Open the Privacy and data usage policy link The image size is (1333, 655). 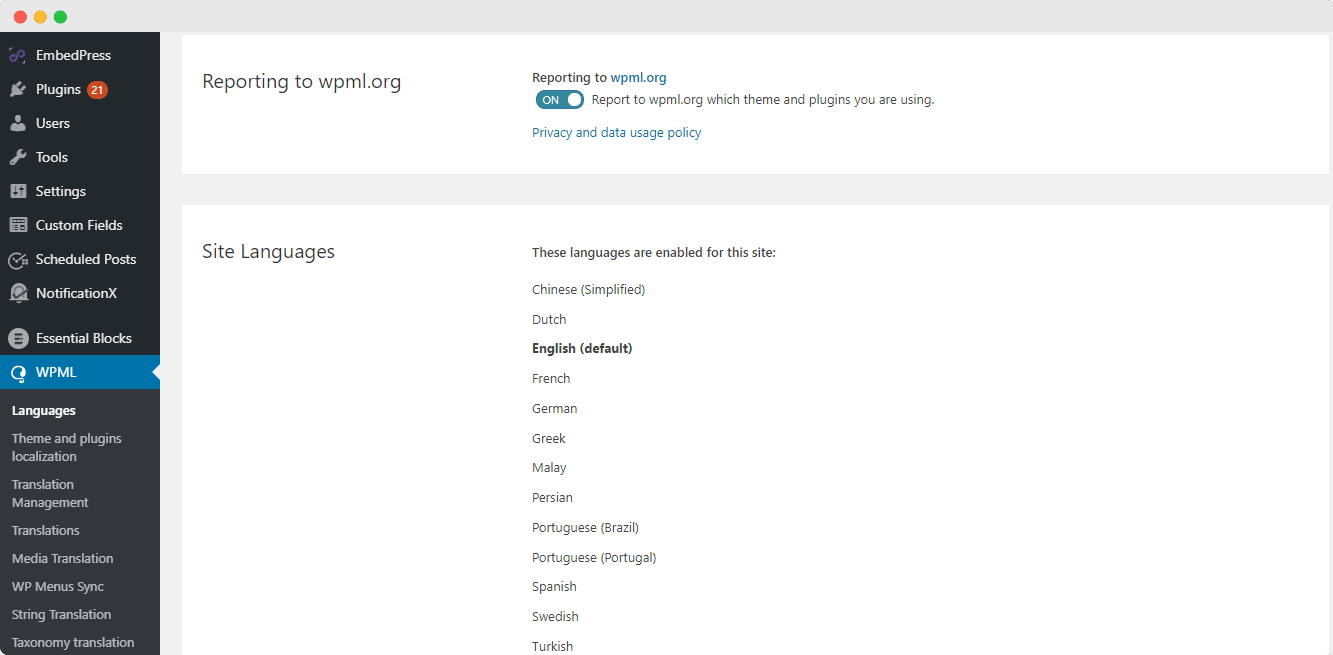pyautogui.click(x=616, y=131)
